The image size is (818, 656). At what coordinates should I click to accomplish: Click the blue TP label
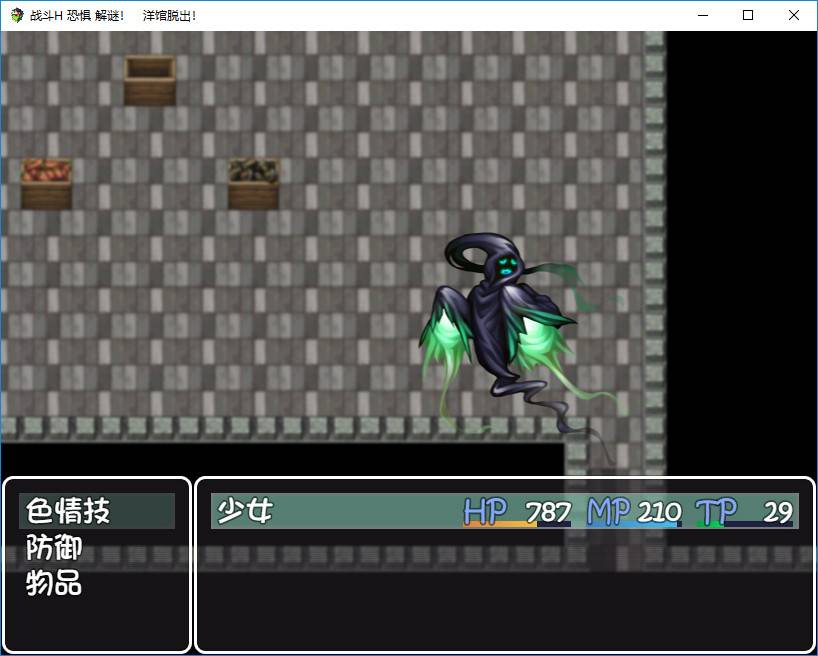(715, 511)
